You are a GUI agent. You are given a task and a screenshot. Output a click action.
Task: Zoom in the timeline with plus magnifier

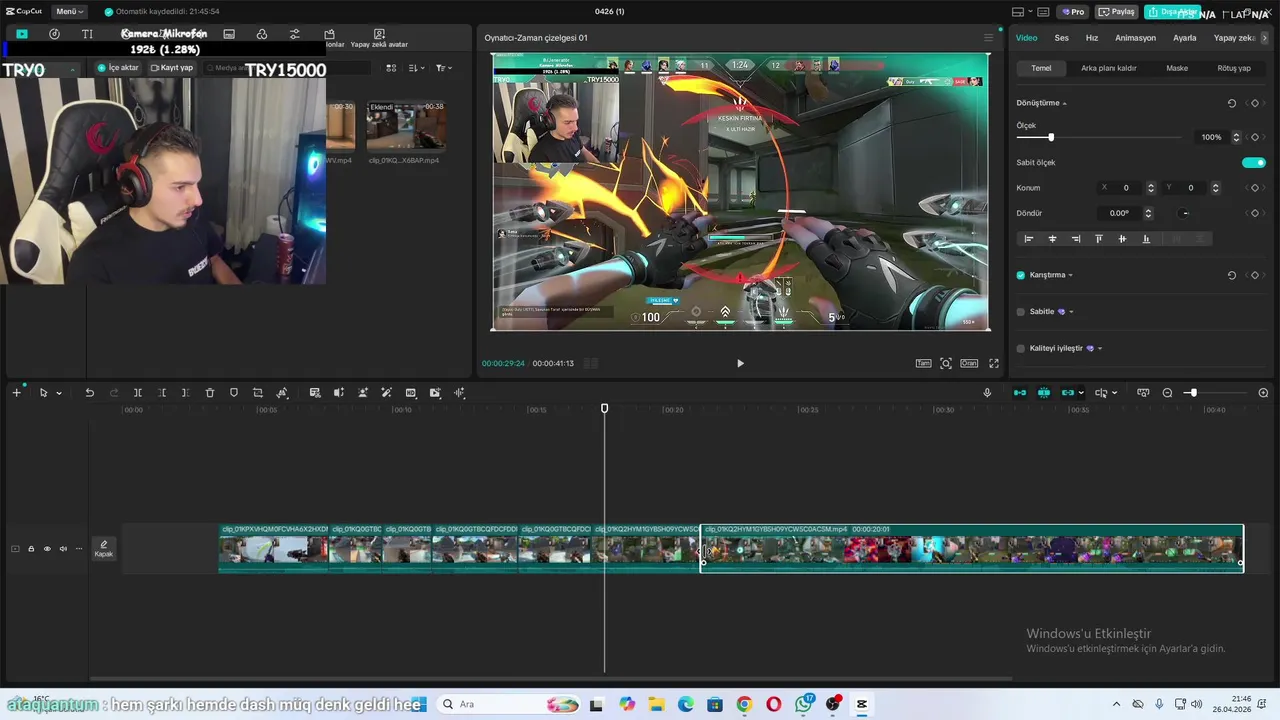1263,393
